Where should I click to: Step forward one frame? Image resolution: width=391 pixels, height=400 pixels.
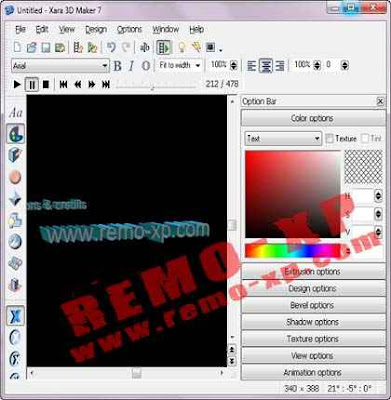pos(92,84)
